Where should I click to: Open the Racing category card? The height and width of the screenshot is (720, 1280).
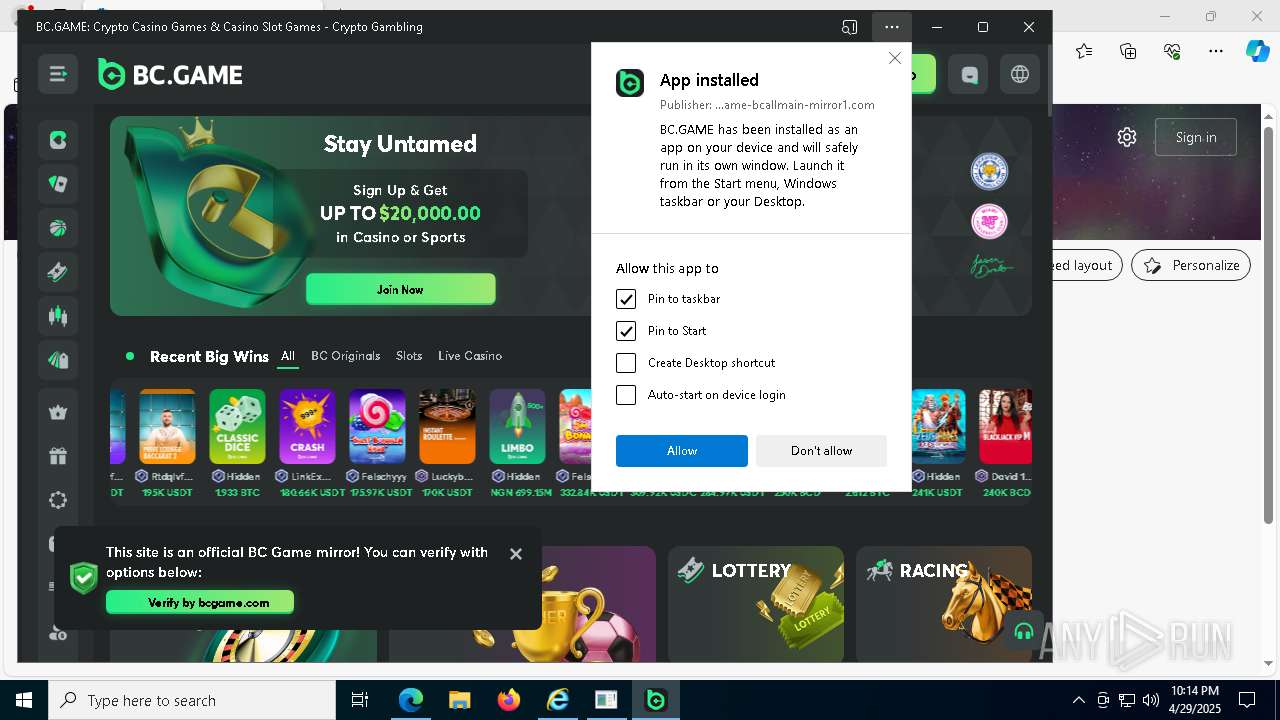944,604
